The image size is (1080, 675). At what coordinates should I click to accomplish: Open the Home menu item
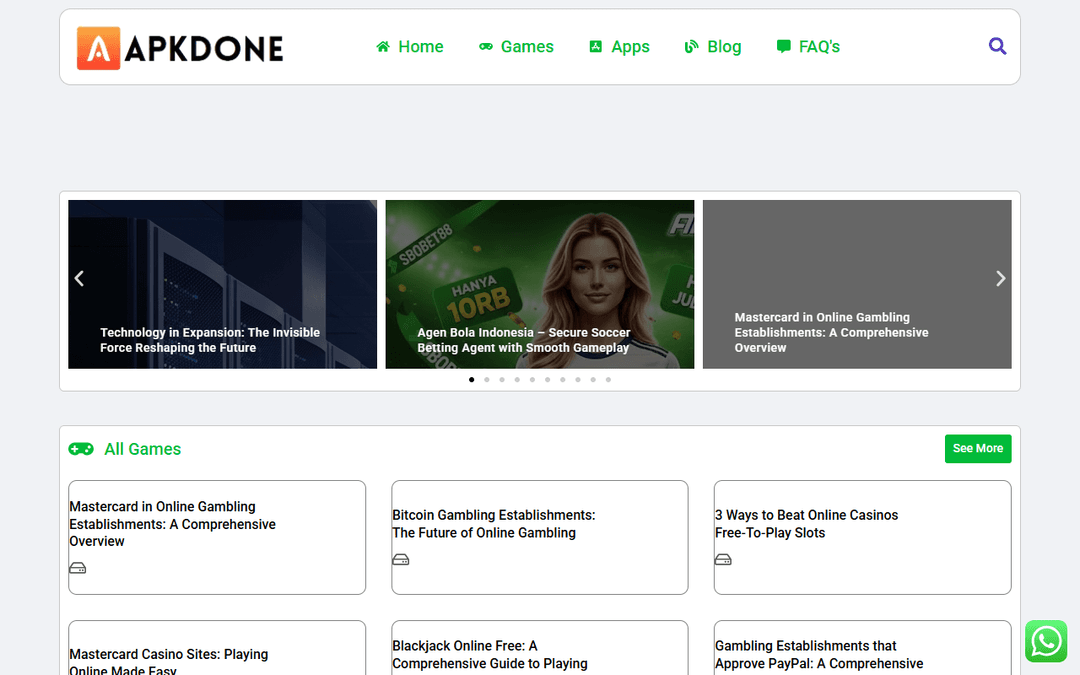point(410,46)
